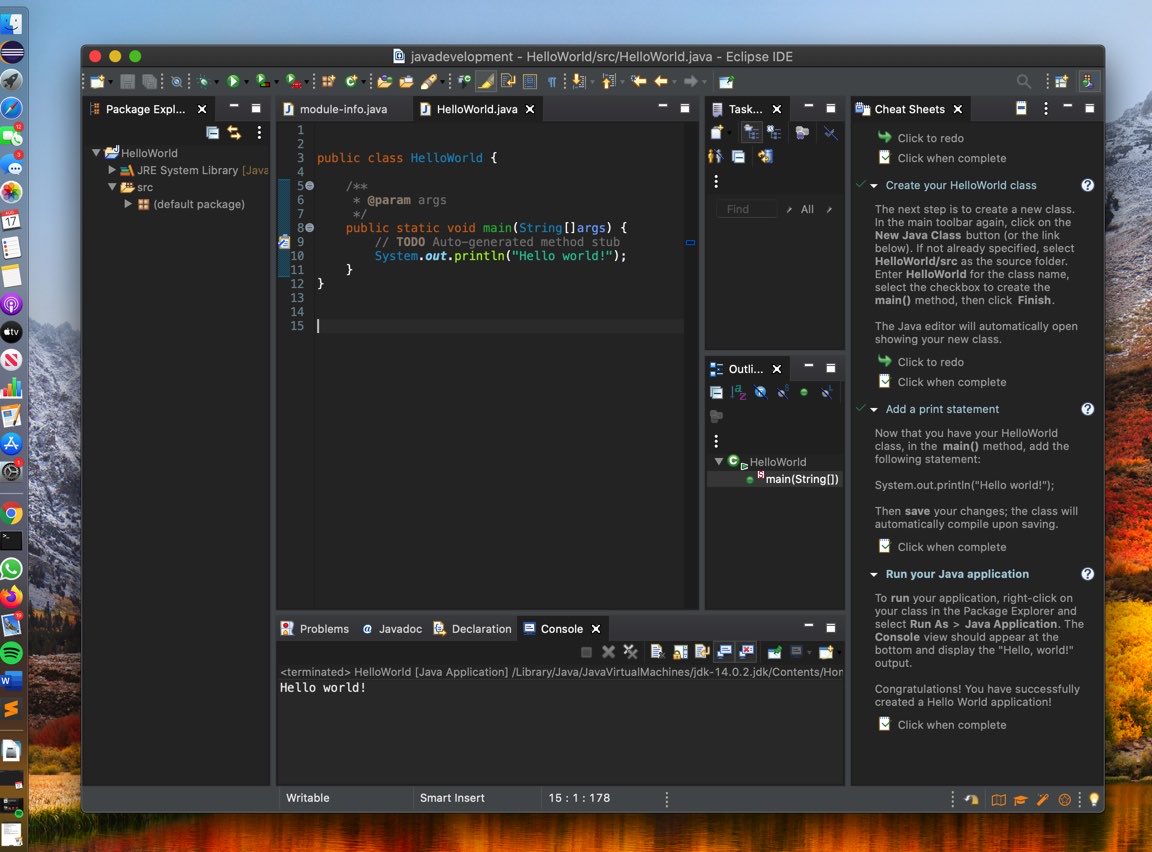Open Google Chrome from the dock
The image size is (1152, 852).
(x=12, y=513)
